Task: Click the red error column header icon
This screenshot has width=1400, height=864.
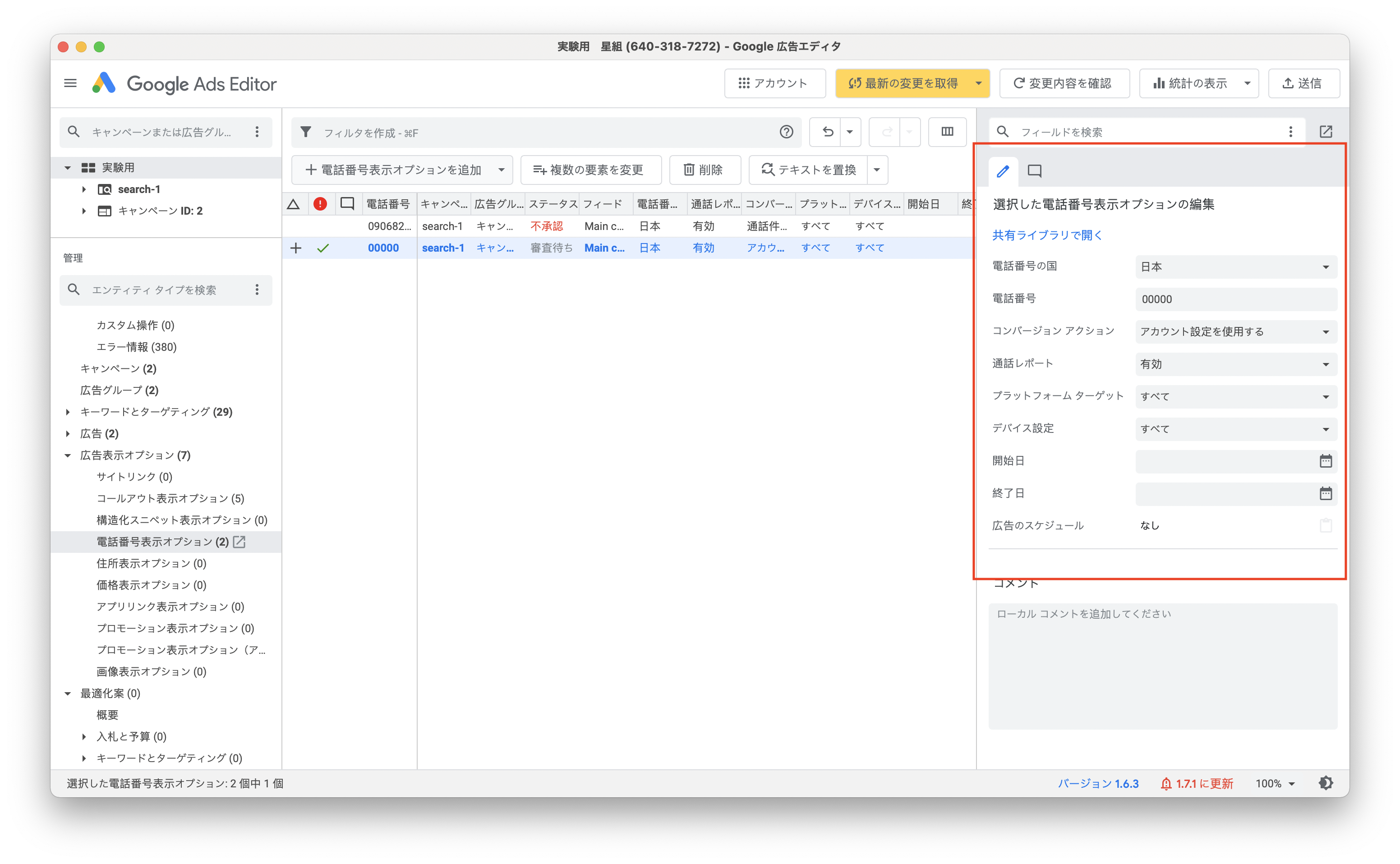Action: coord(320,204)
